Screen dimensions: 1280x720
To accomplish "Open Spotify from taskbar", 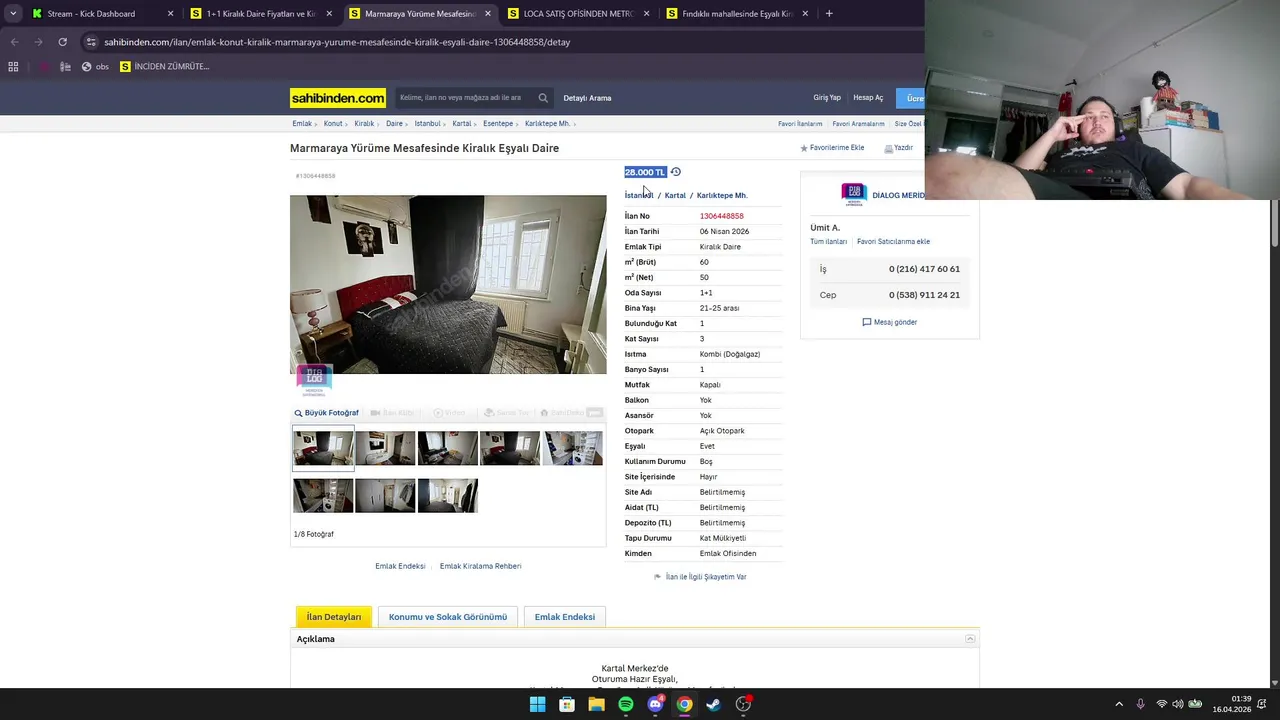I will pyautogui.click(x=626, y=704).
